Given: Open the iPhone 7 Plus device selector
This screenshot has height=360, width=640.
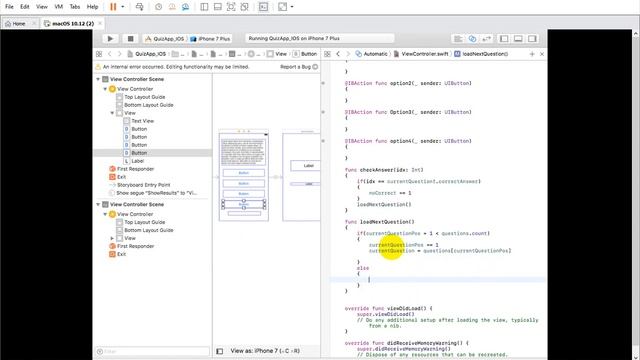Looking at the screenshot, I should click(210, 39).
